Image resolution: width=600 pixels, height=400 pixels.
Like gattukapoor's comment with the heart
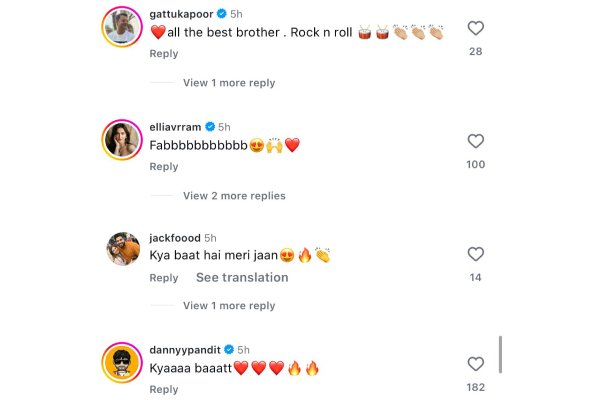coord(476,28)
